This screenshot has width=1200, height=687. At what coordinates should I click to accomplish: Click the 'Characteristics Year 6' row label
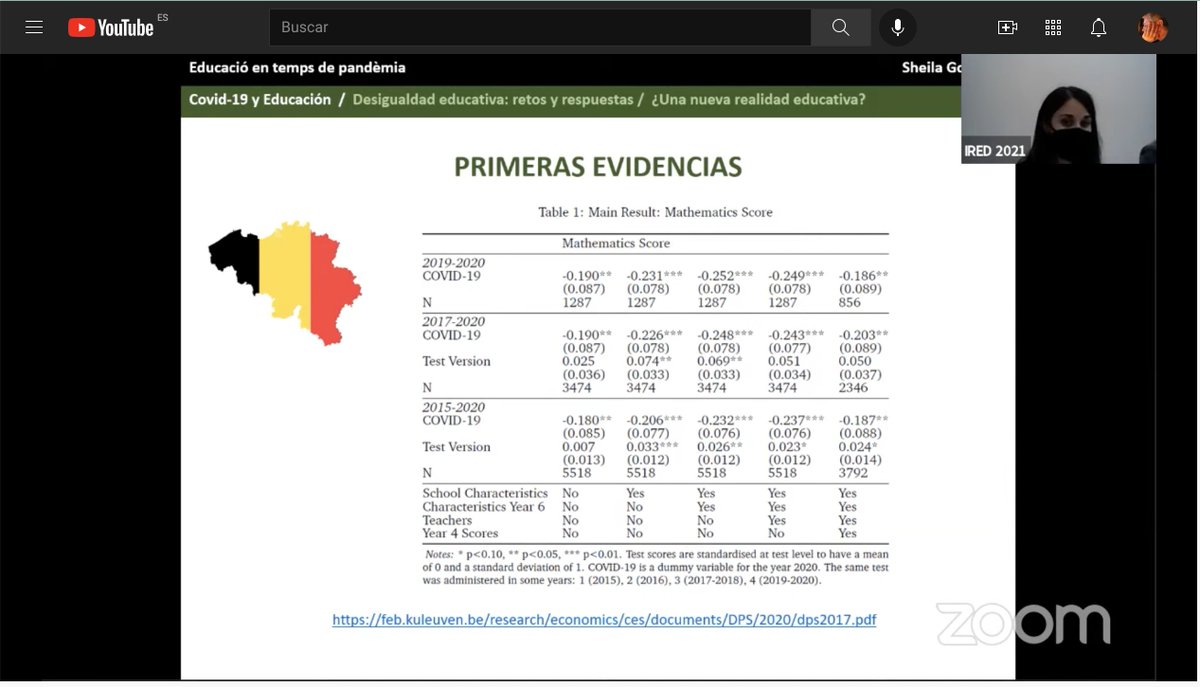[x=484, y=507]
